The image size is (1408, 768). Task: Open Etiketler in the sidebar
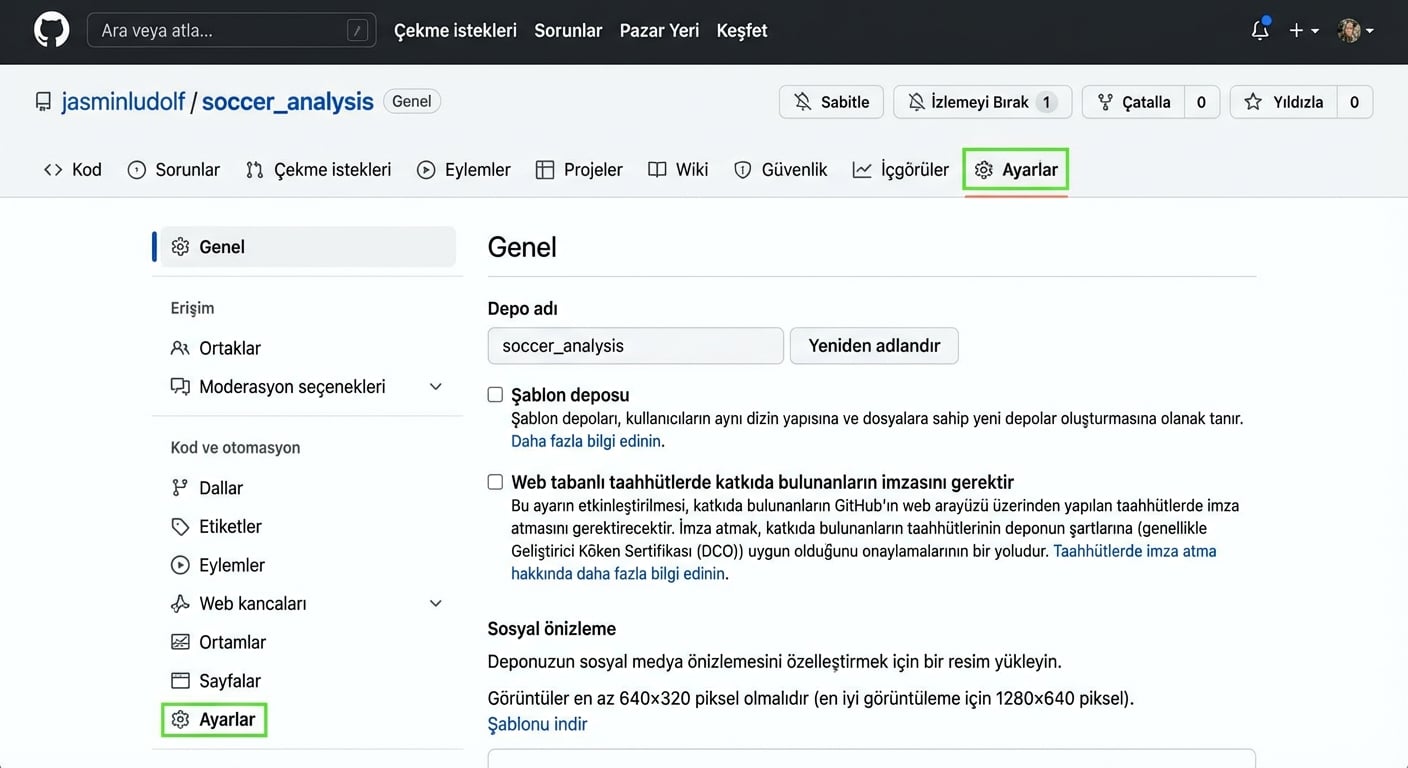point(230,527)
